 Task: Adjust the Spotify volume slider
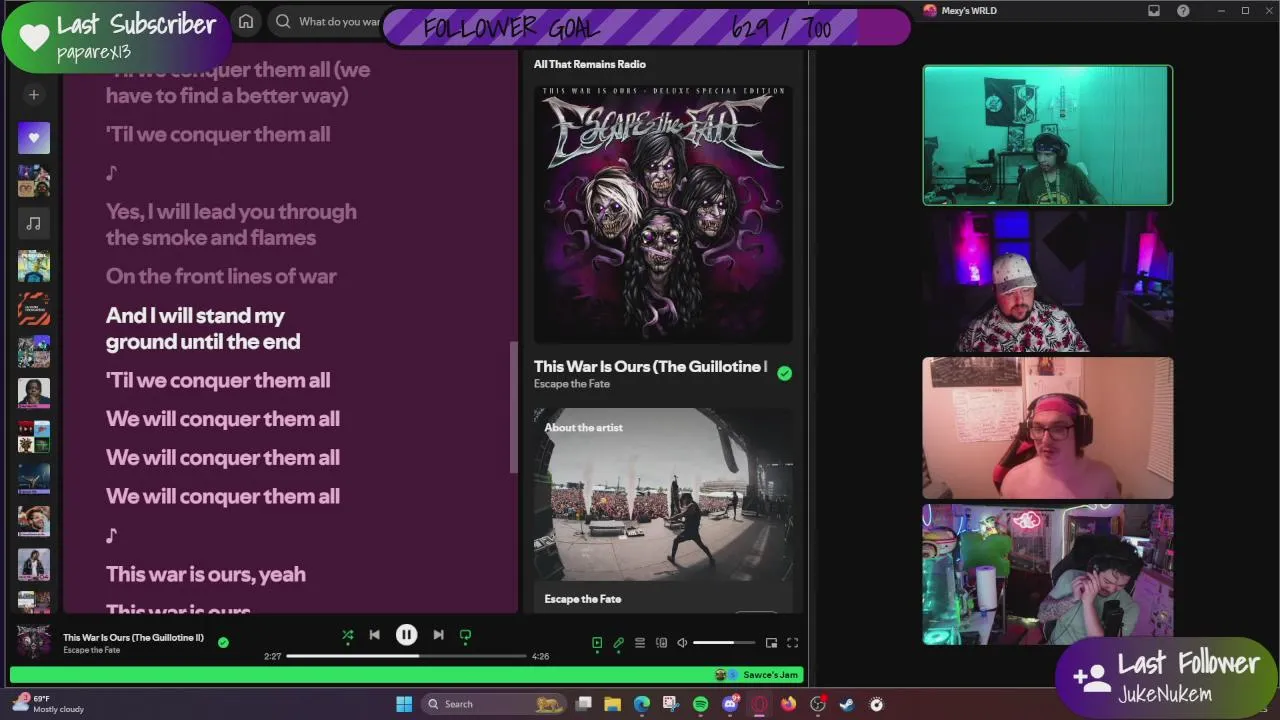click(724, 643)
